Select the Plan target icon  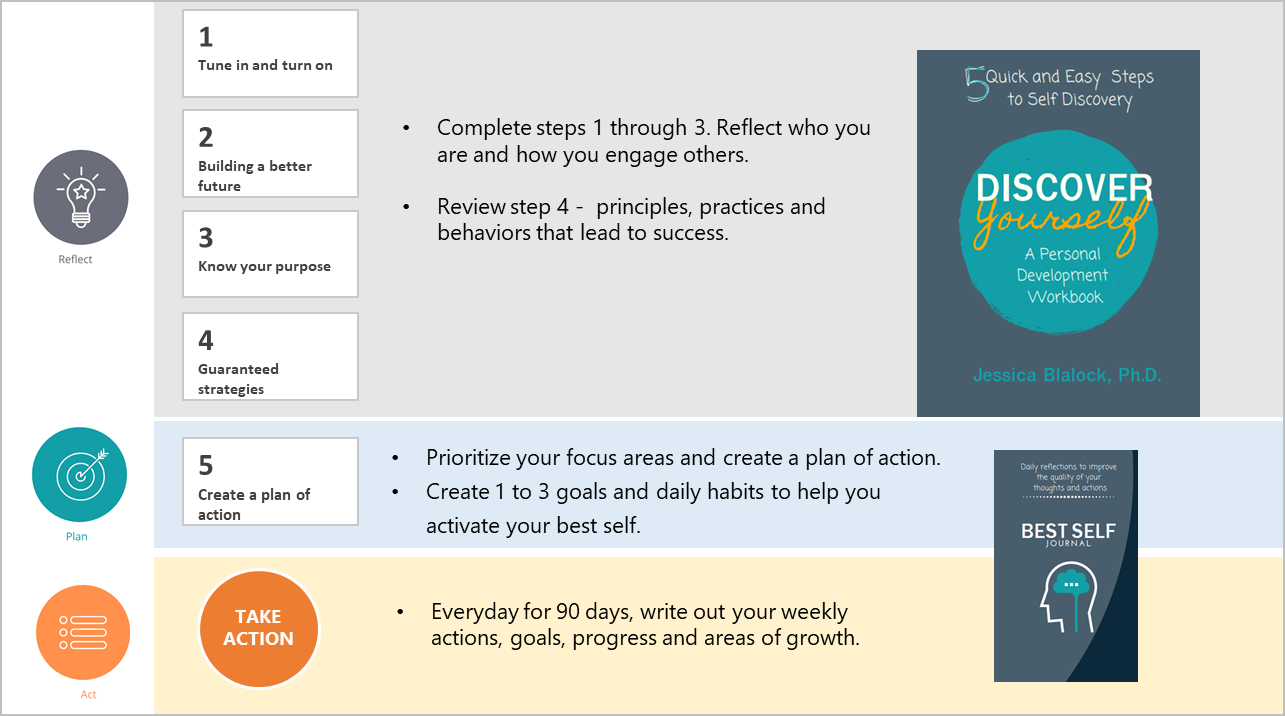point(79,475)
